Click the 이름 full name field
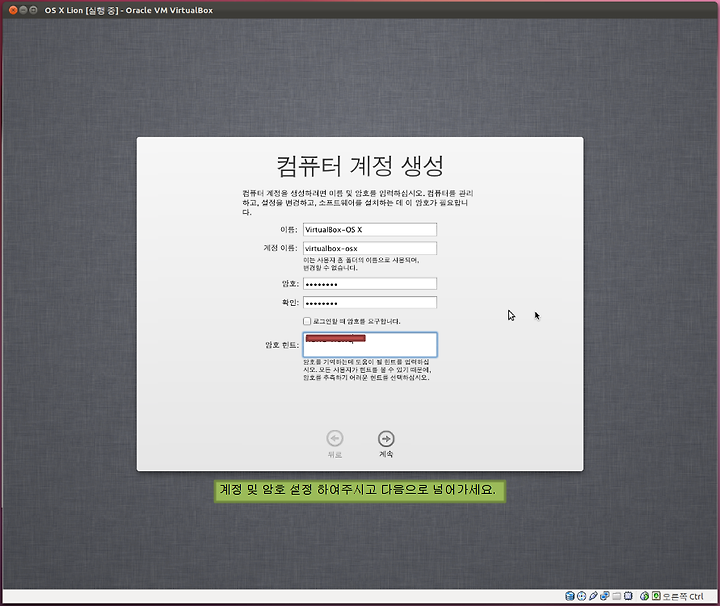720x606 pixels. (x=370, y=230)
